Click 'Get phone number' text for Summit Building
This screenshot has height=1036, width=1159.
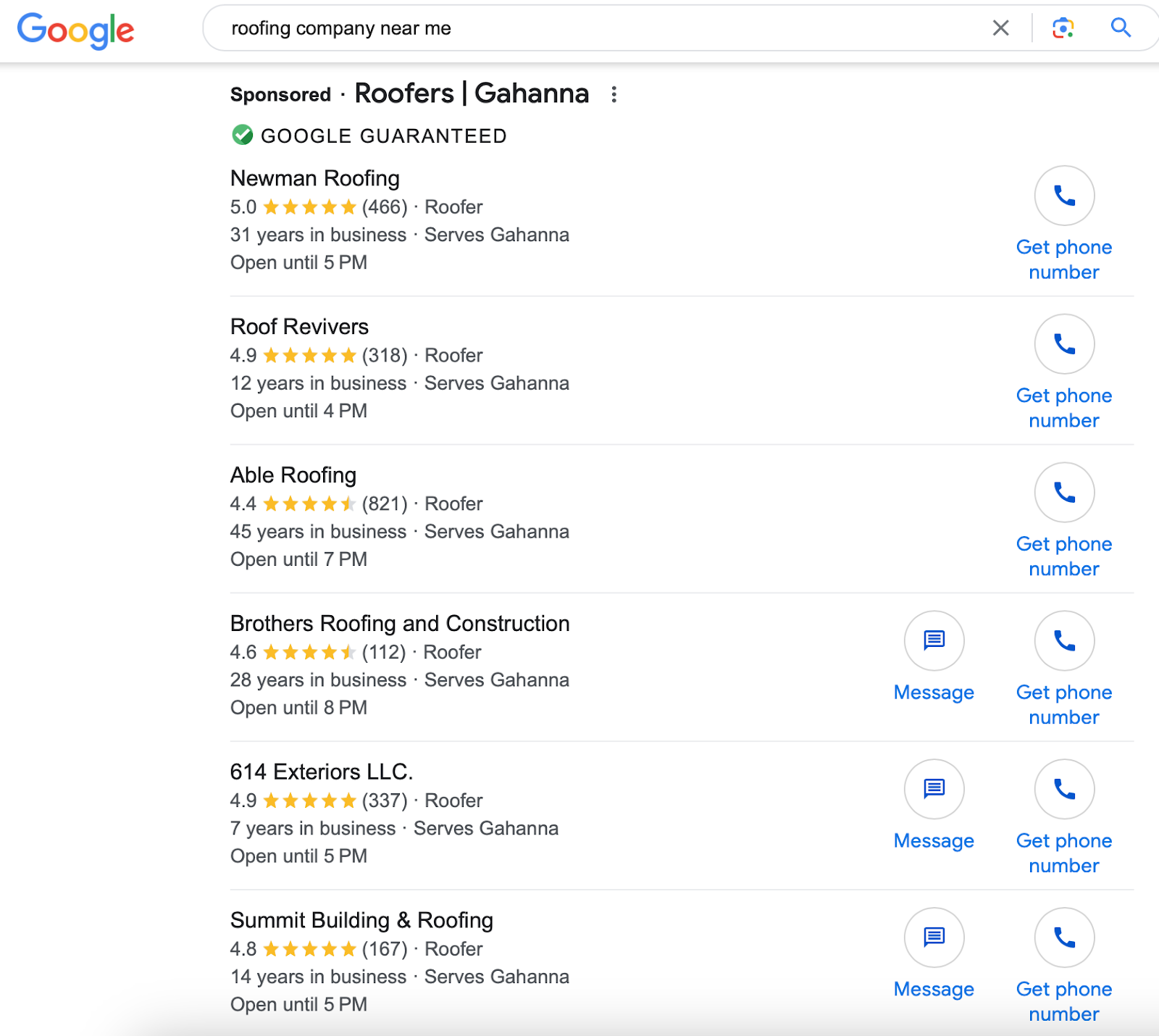pyautogui.click(x=1064, y=1002)
